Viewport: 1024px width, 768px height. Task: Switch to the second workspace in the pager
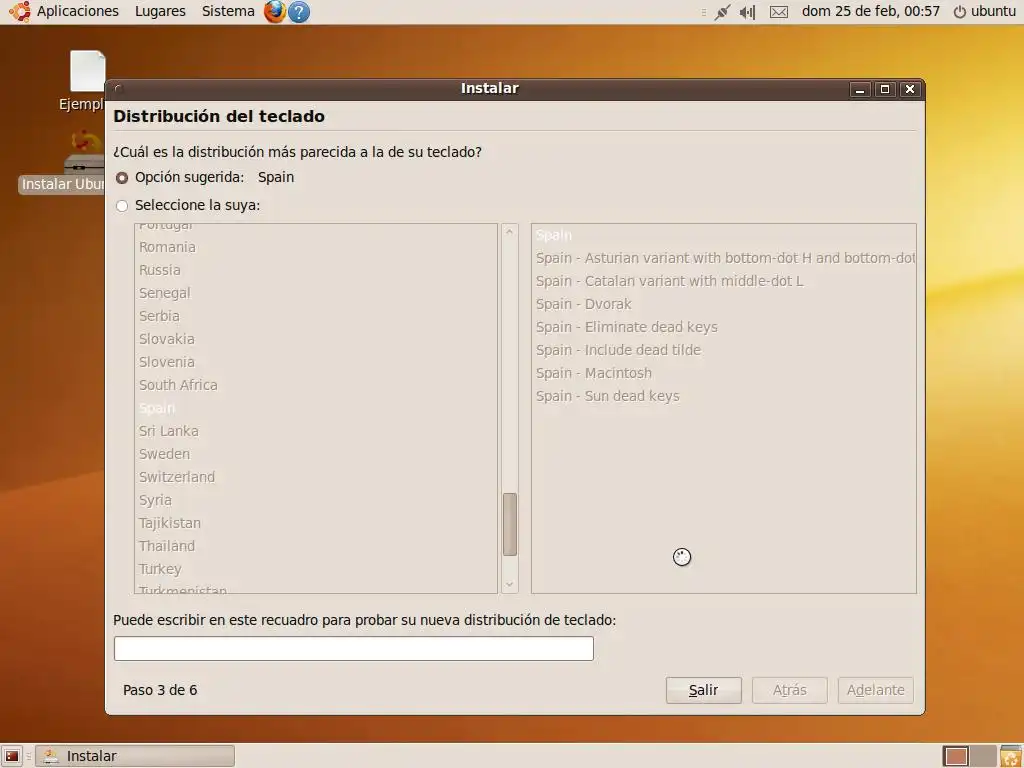coord(983,756)
